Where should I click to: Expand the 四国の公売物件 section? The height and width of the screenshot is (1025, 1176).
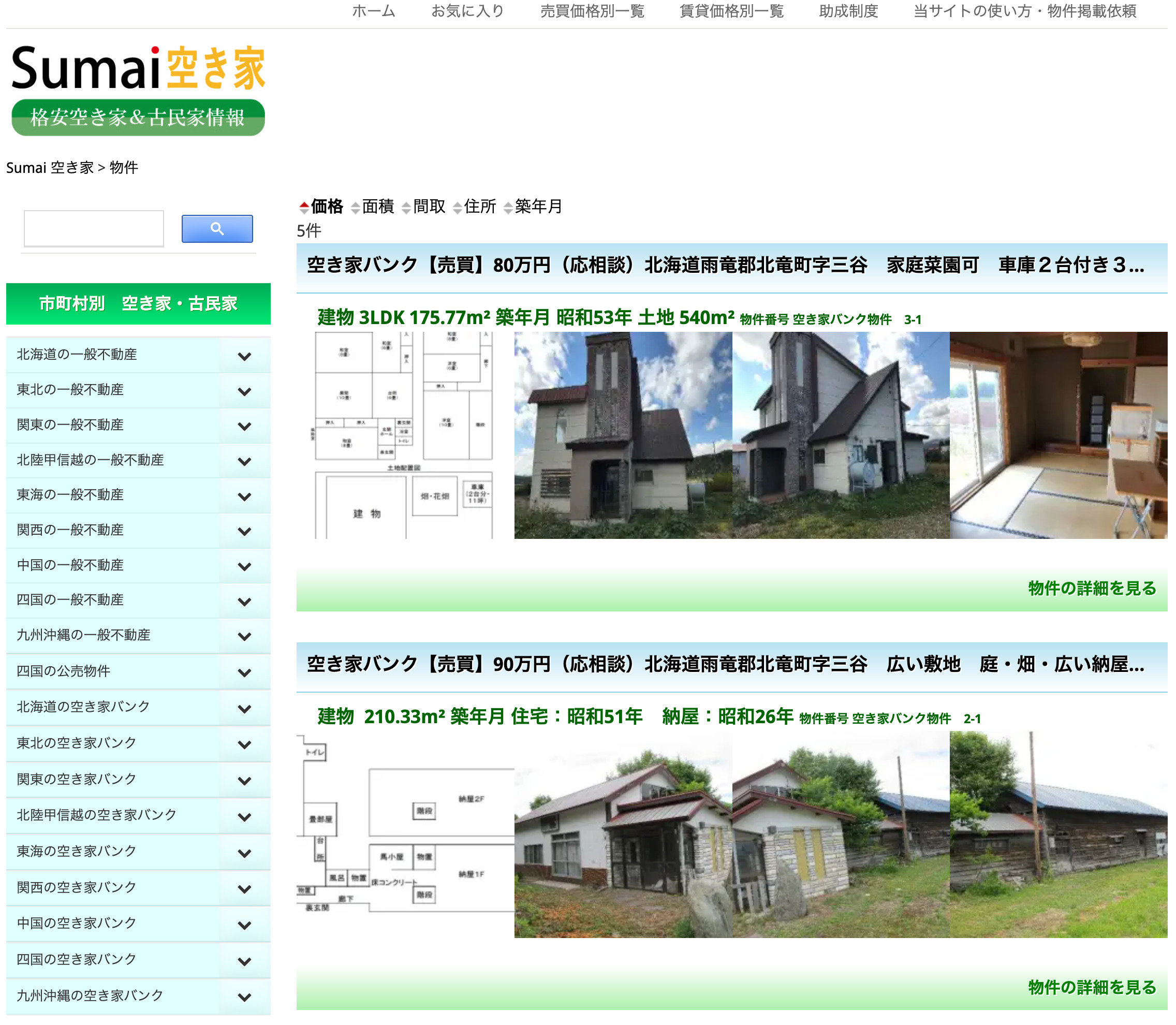pos(245,672)
